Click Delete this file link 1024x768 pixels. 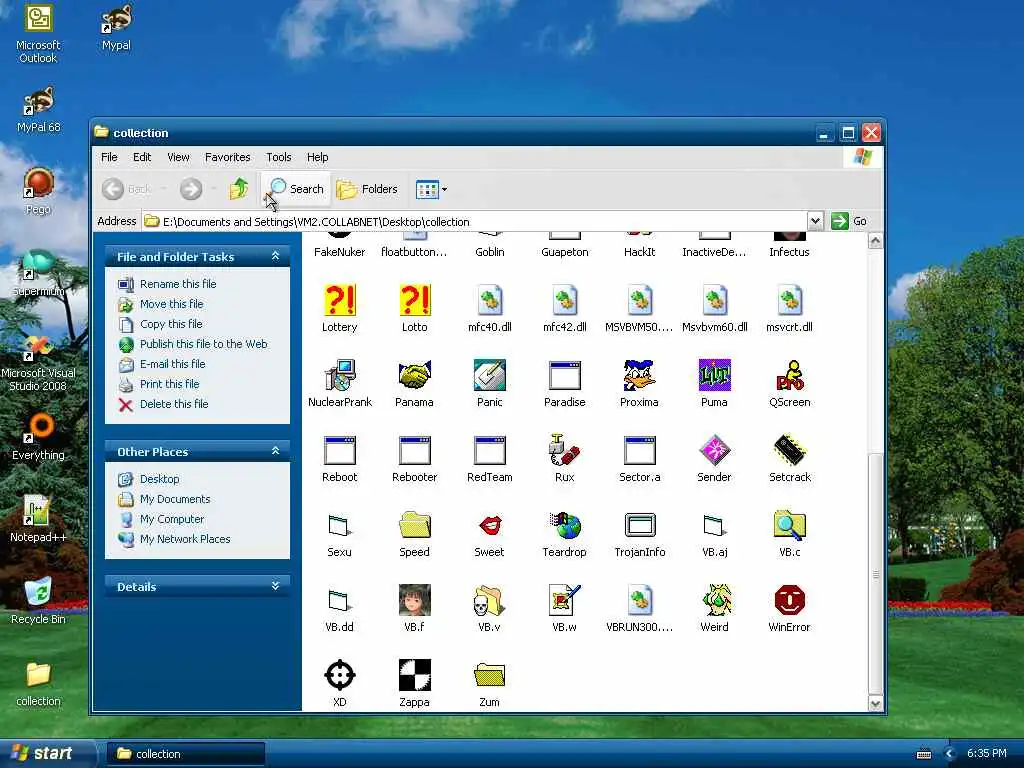pyautogui.click(x=174, y=404)
